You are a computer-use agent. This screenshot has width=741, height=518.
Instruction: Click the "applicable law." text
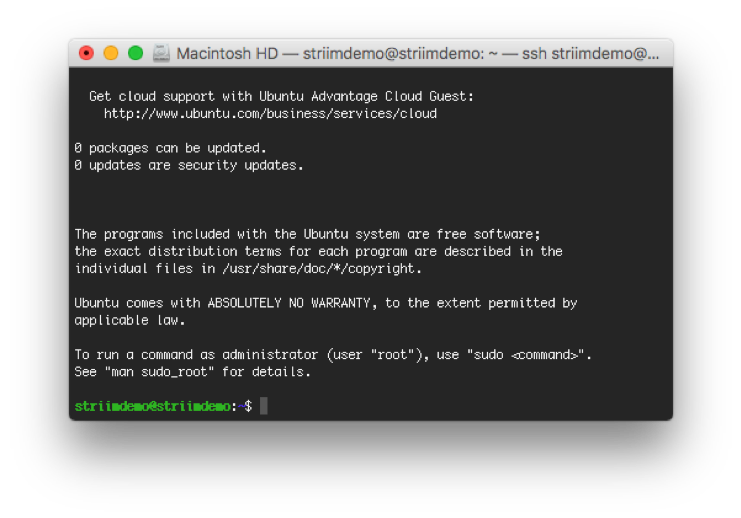130,321
